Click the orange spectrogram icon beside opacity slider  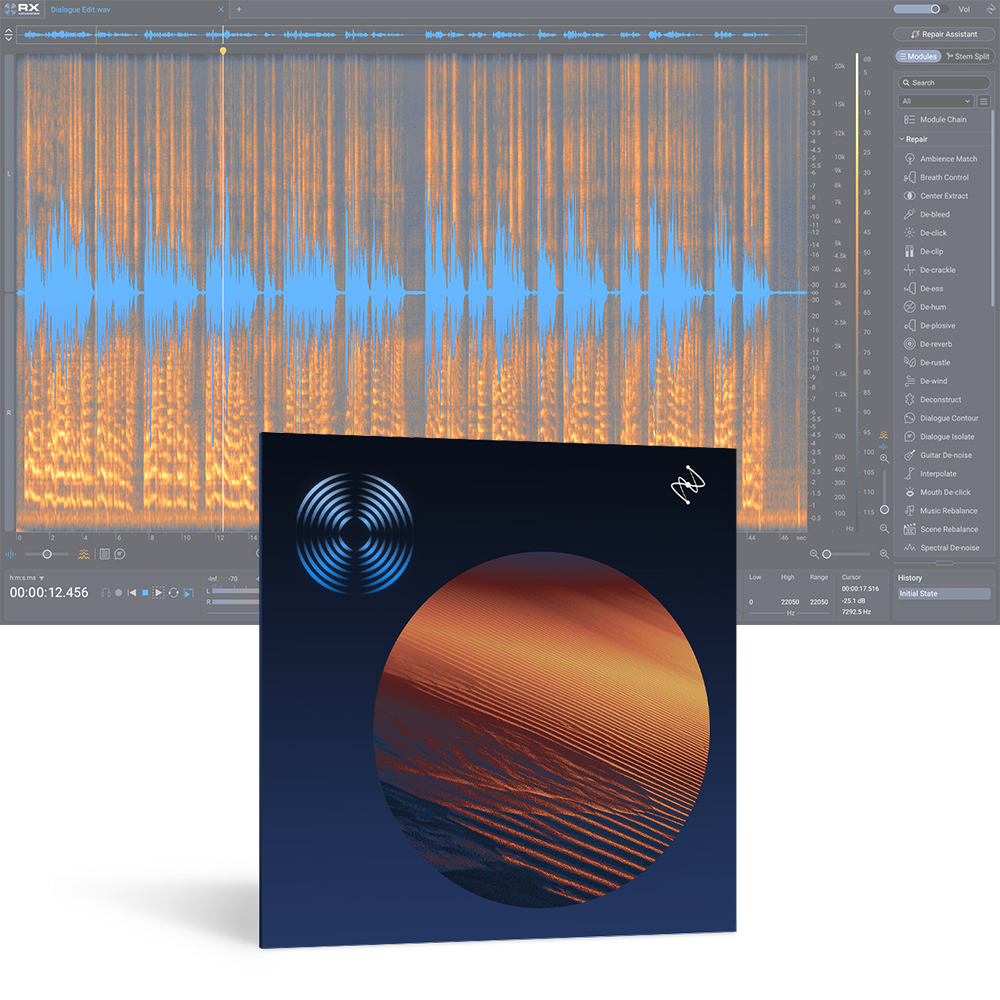pos(84,554)
